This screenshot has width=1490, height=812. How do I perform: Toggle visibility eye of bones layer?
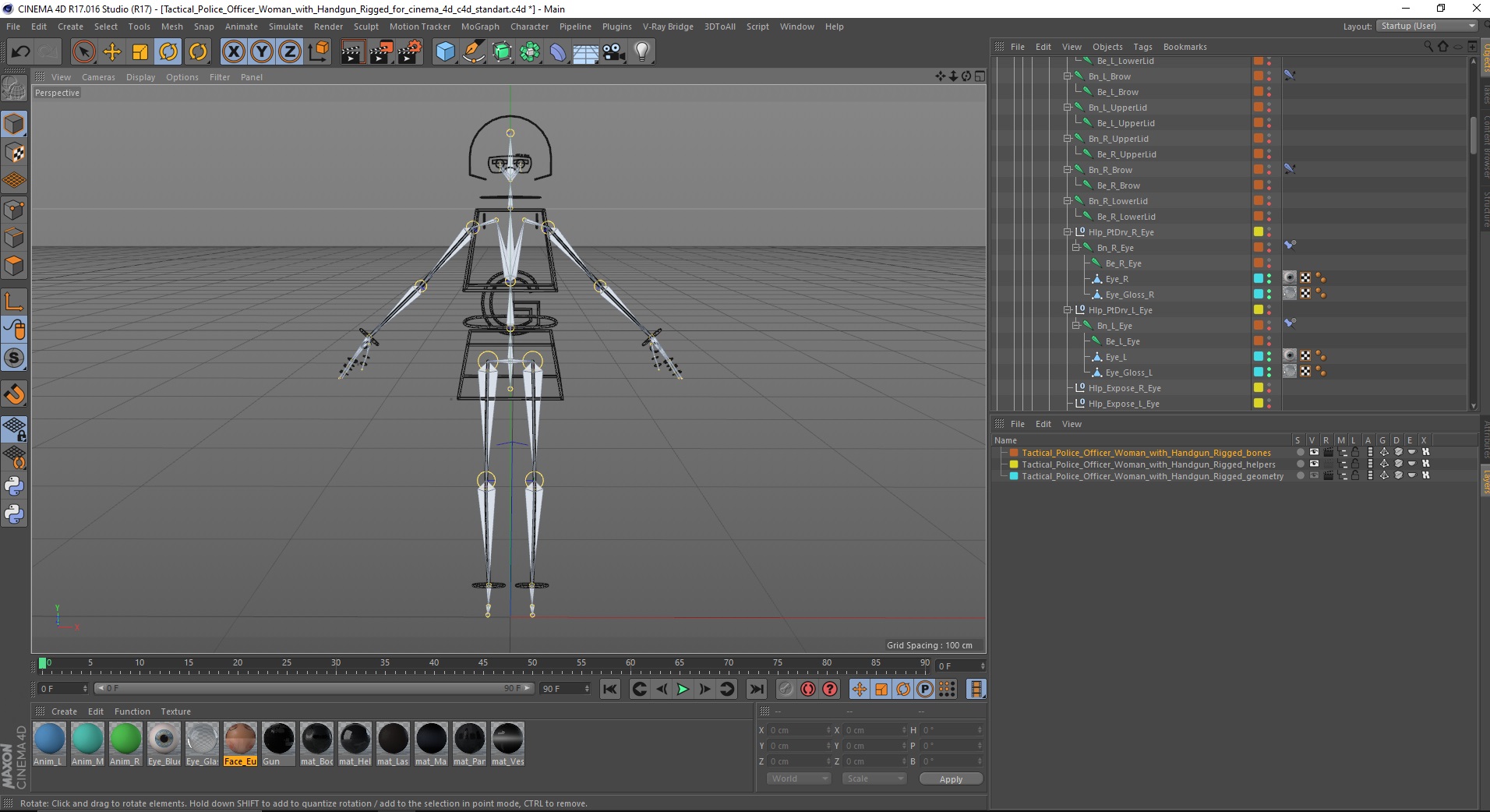(x=1314, y=452)
